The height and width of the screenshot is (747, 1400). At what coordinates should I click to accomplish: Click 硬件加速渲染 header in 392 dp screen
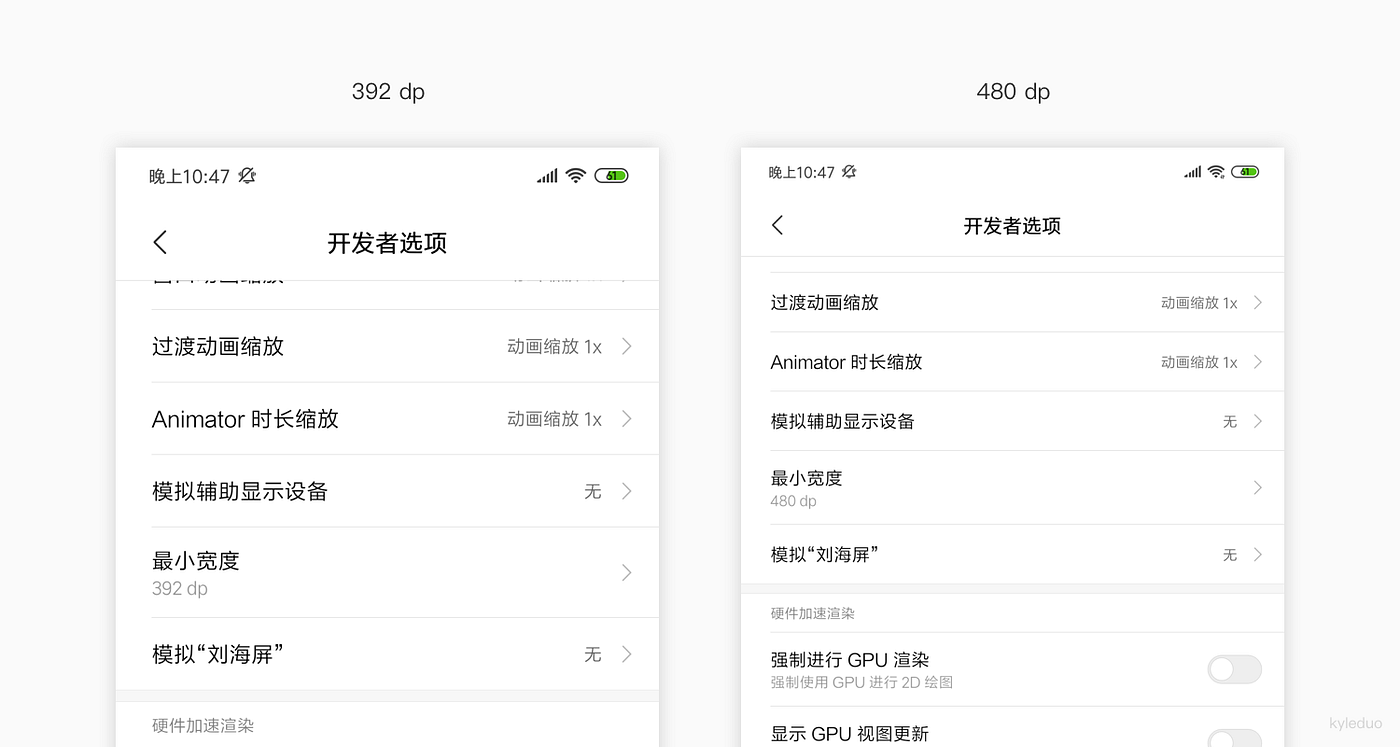click(203, 725)
